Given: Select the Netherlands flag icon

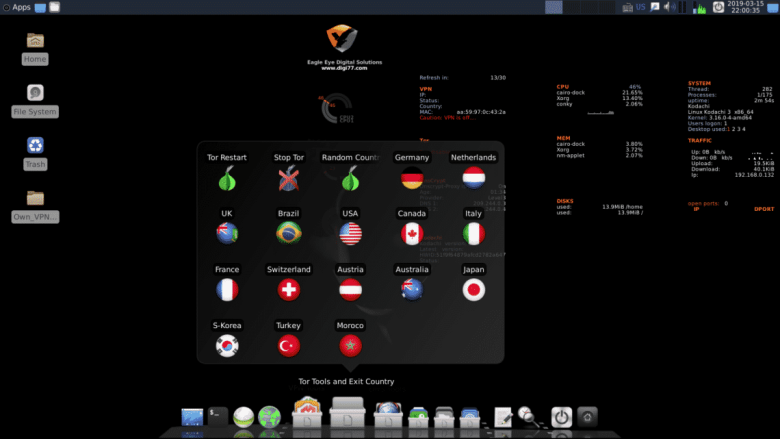Looking at the screenshot, I should coord(473,179).
